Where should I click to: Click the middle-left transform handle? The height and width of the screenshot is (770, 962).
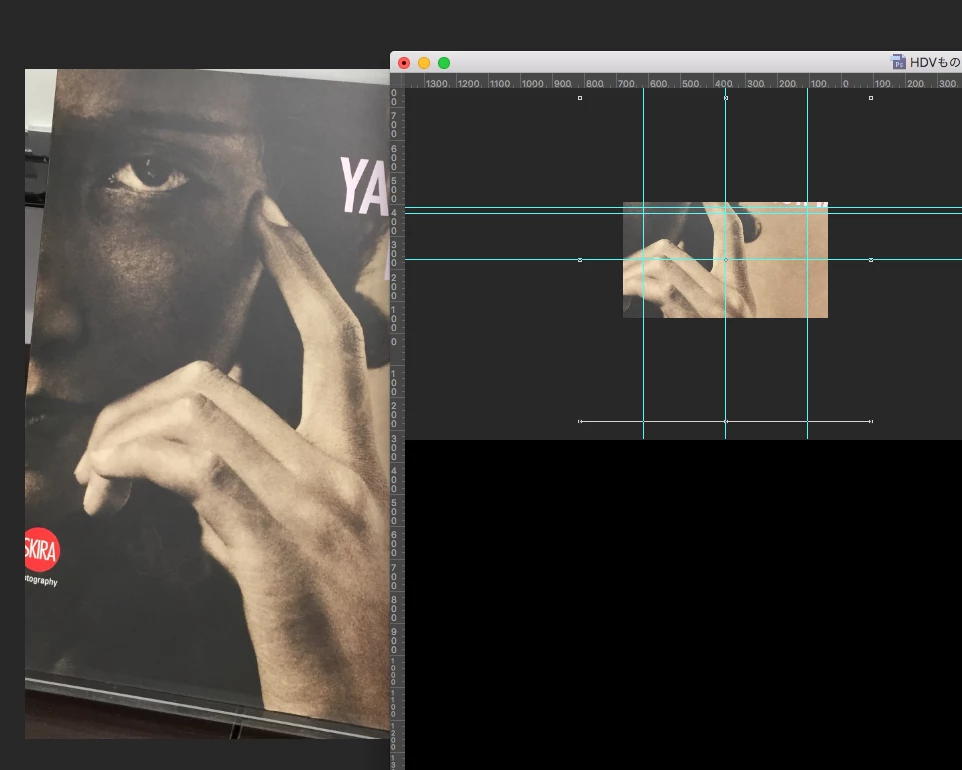click(580, 260)
